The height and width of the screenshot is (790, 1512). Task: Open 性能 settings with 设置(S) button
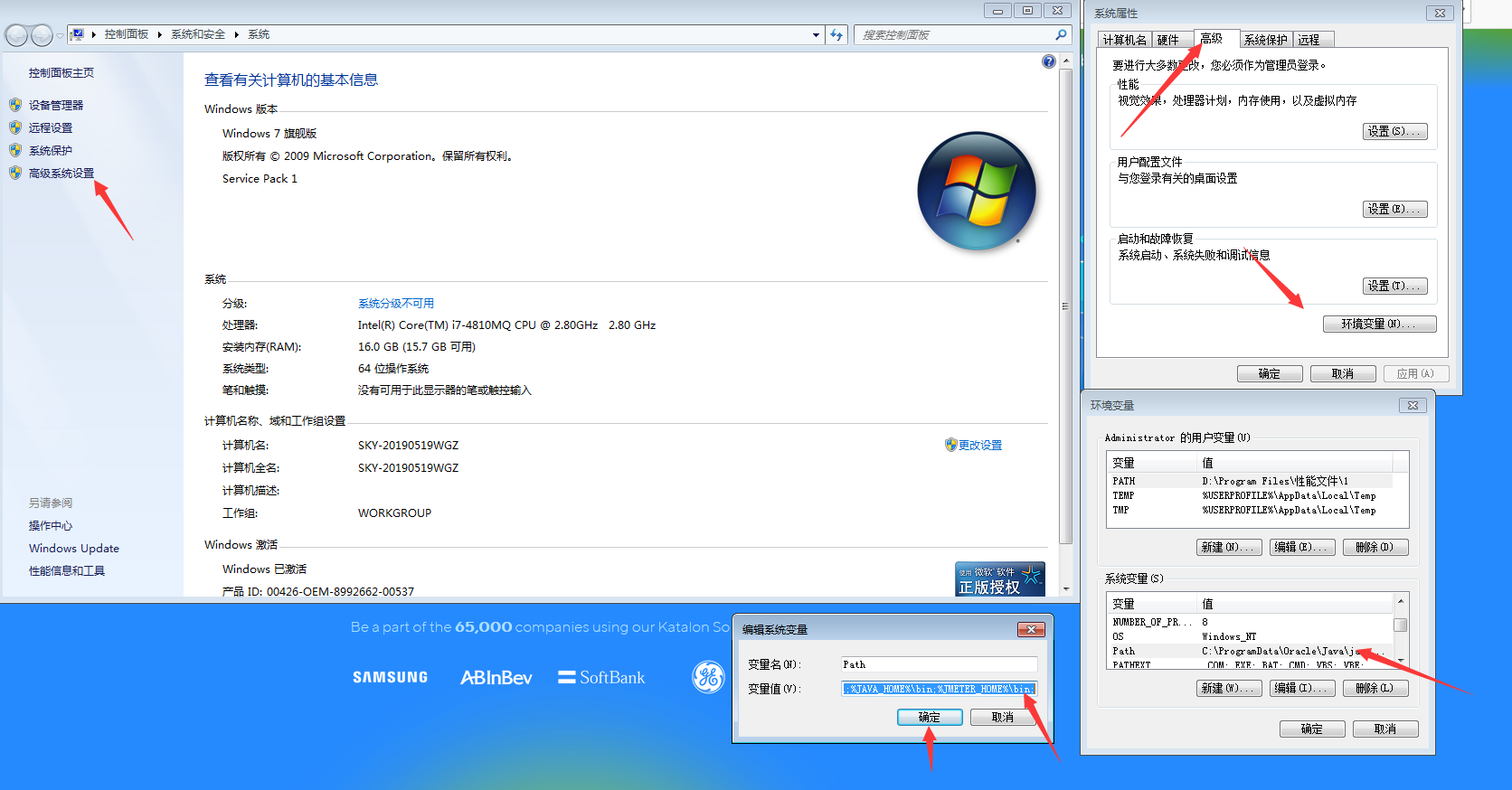(1394, 132)
